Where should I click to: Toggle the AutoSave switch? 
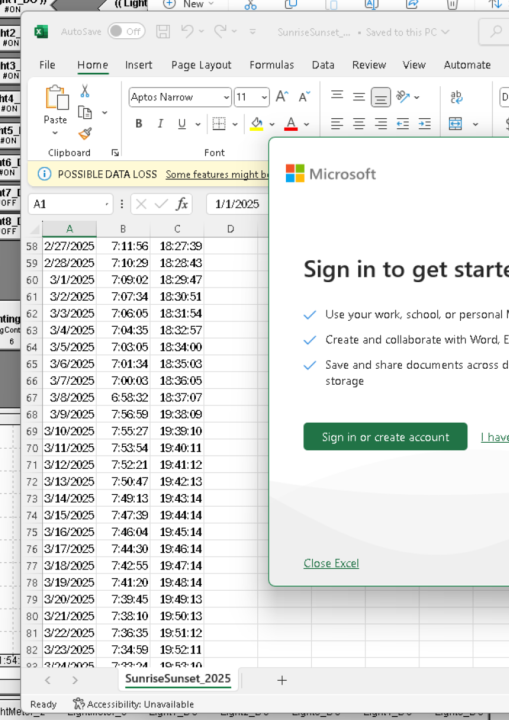coord(126,31)
